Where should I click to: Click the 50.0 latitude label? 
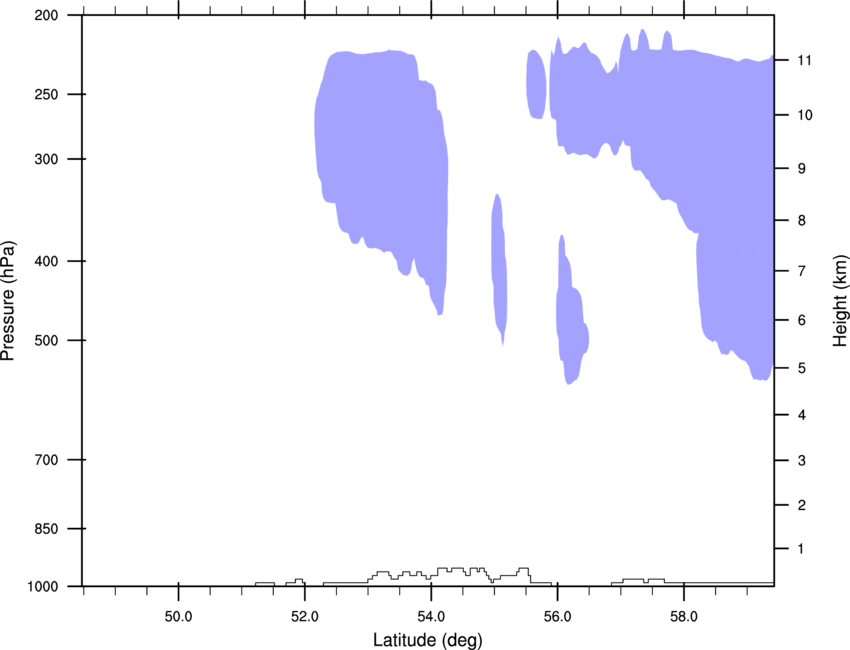pos(178,617)
